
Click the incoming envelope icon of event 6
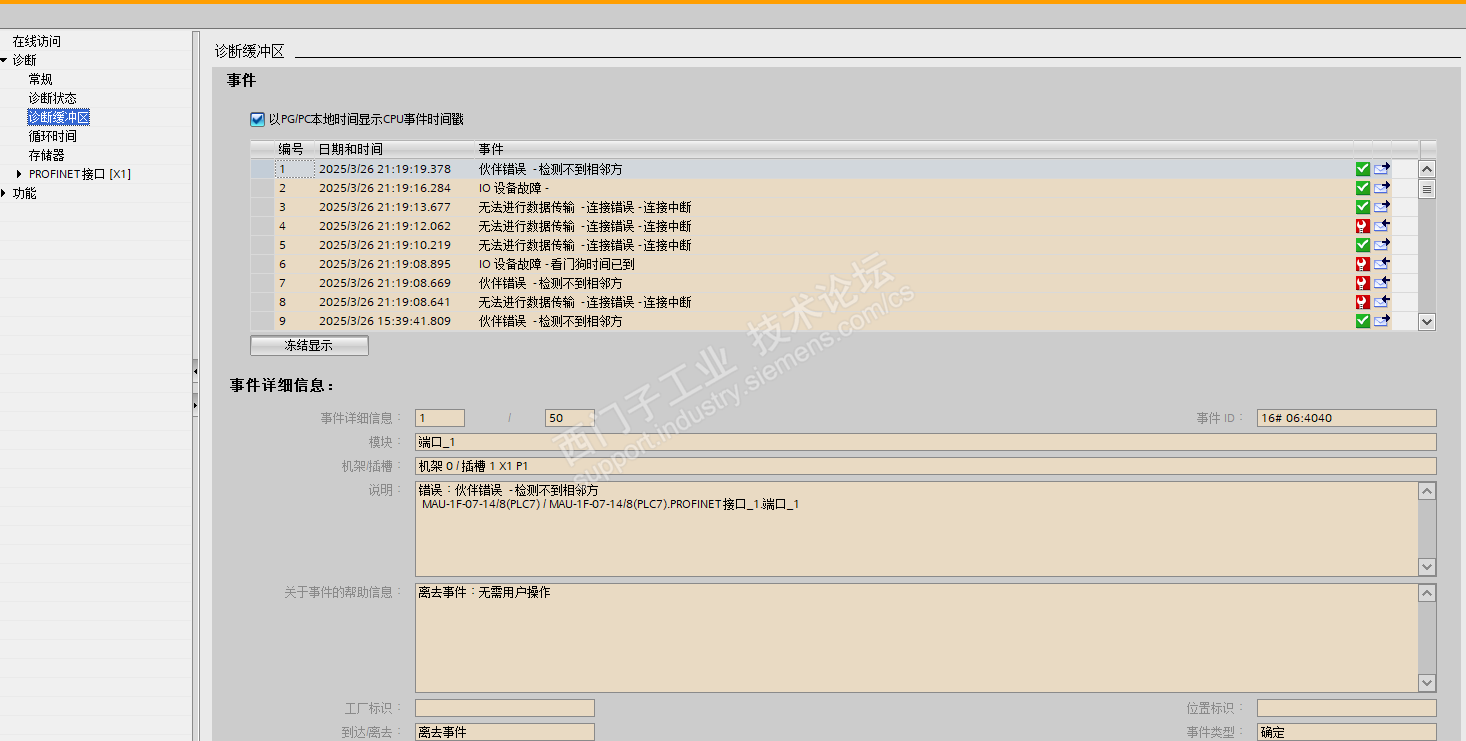[1382, 264]
